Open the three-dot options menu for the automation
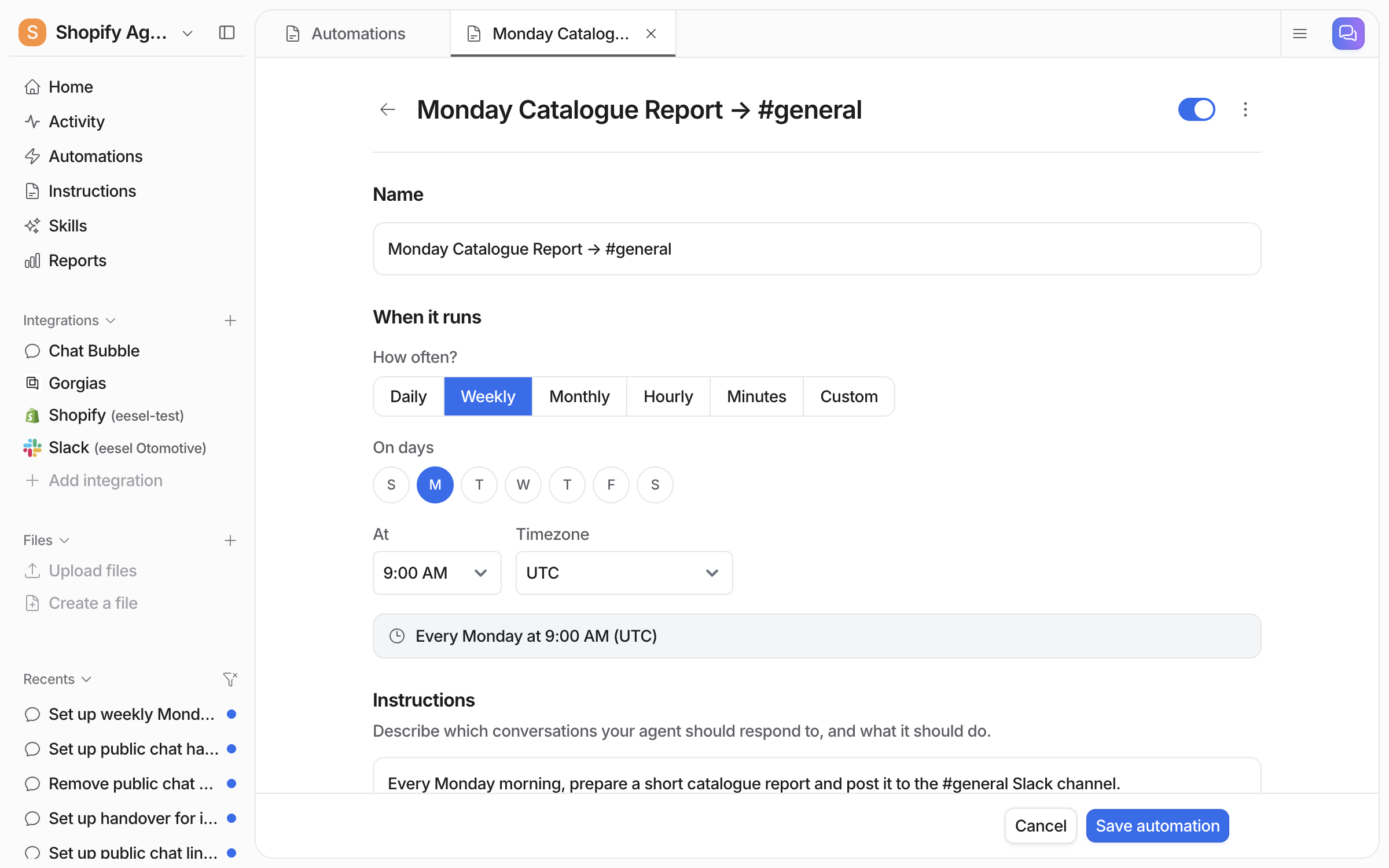Viewport: 1389px width, 868px height. 1245,109
